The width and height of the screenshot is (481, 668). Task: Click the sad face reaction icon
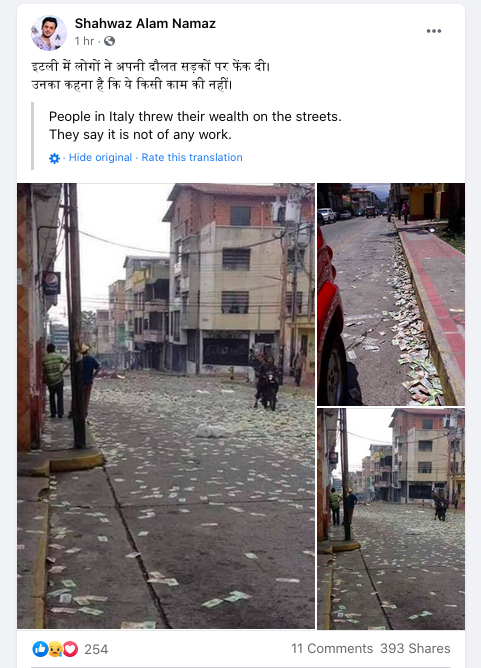(55, 649)
